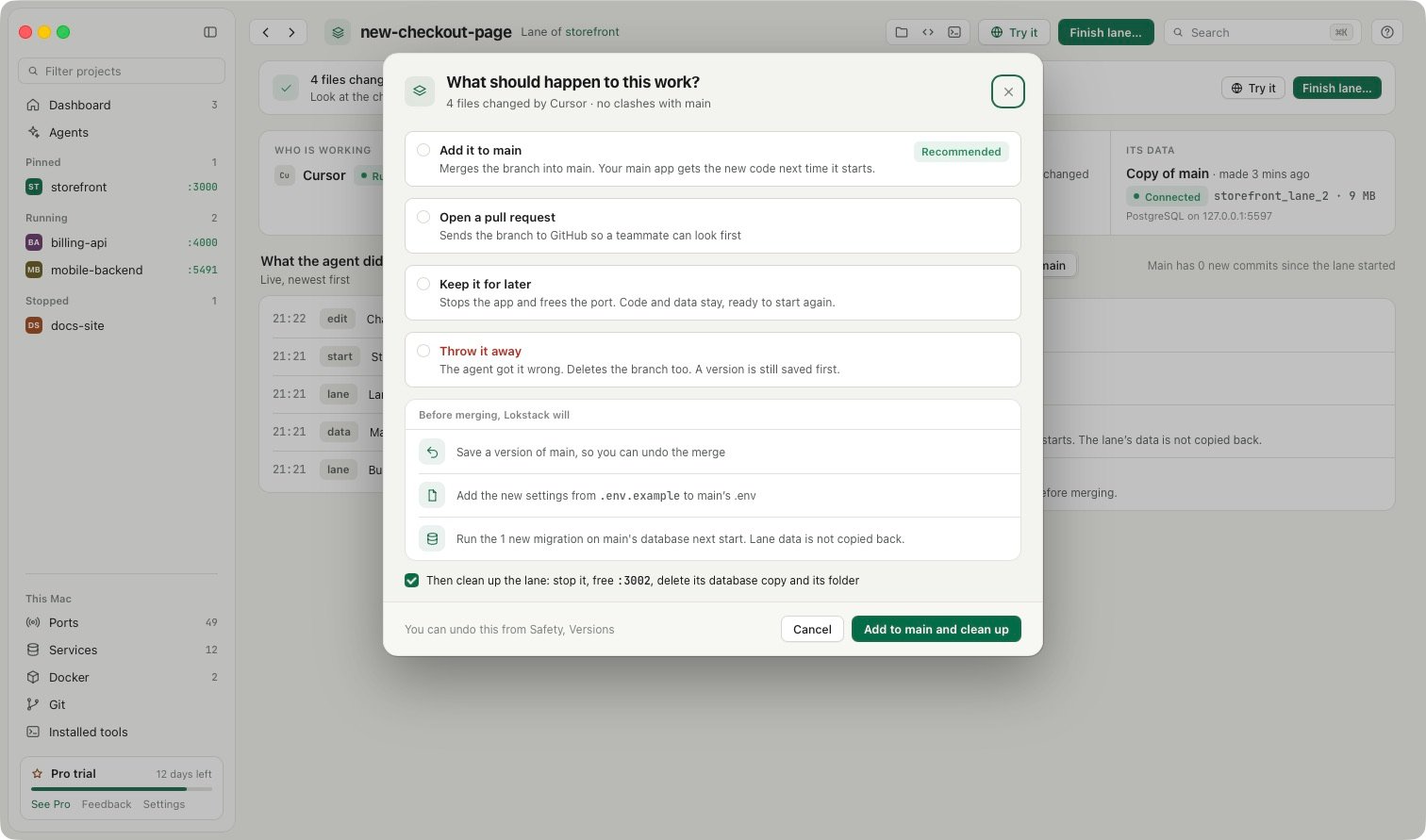Click the Dashboard home icon
Image resolution: width=1426 pixels, height=840 pixels.
(33, 105)
